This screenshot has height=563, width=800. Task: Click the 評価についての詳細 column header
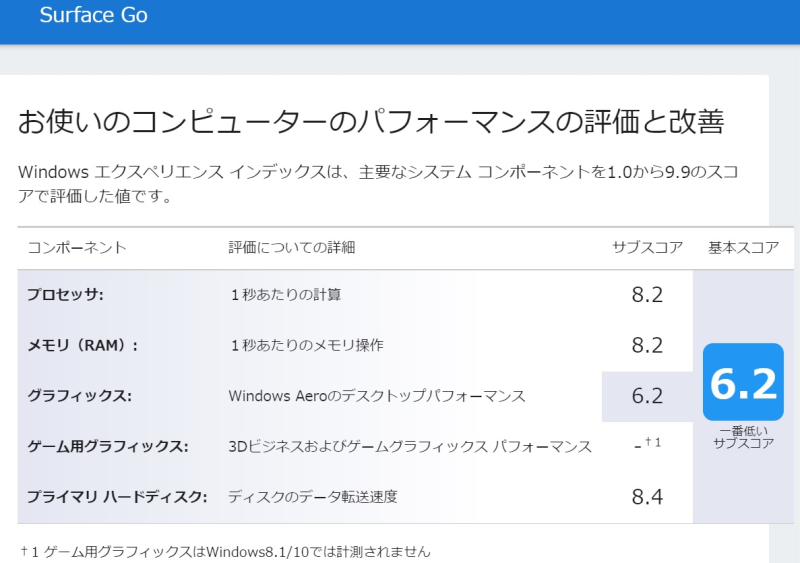click(291, 248)
